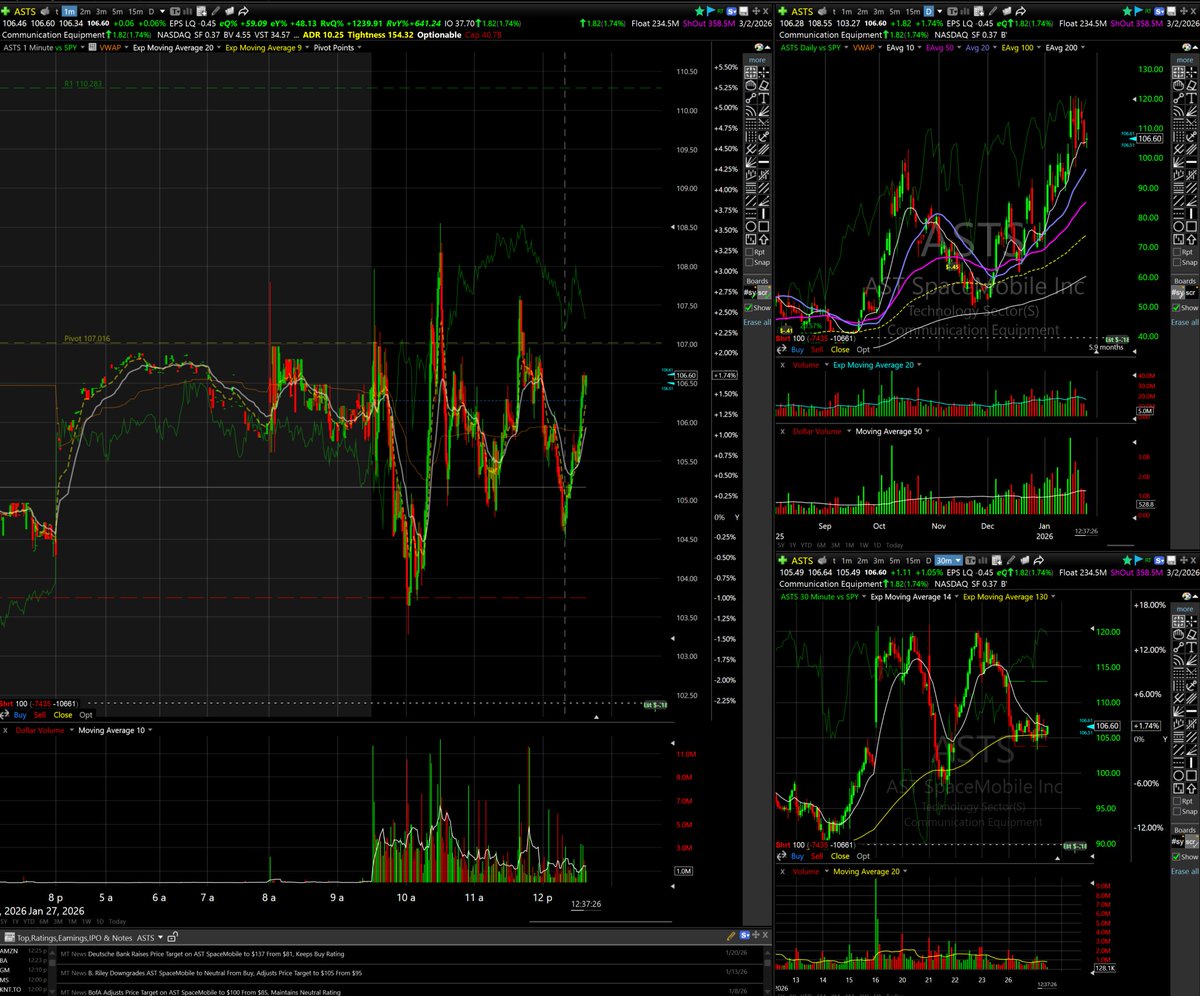The image size is (1200, 996).
Task: Click the flag icon in 1-minute chart header
Action: [x=710, y=11]
